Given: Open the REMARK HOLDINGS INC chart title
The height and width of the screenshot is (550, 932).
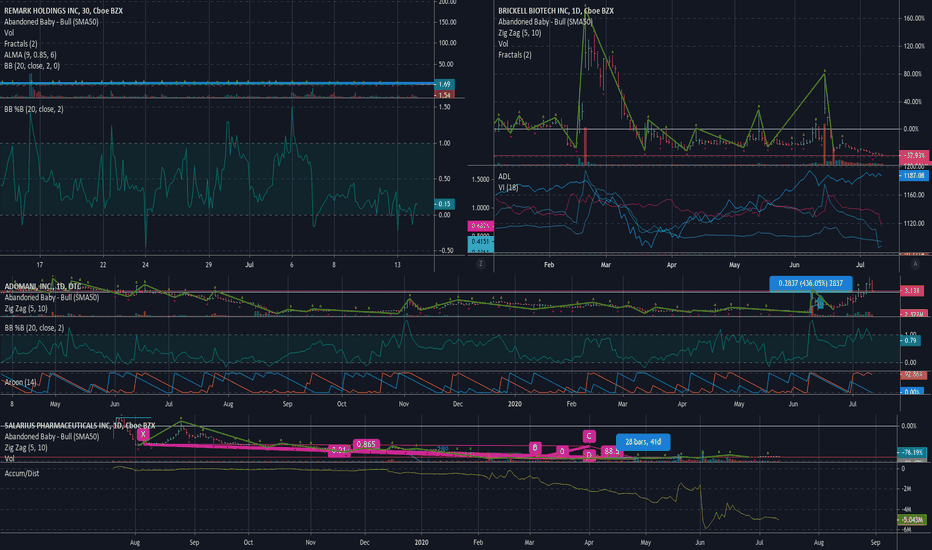Looking at the screenshot, I should (64, 11).
